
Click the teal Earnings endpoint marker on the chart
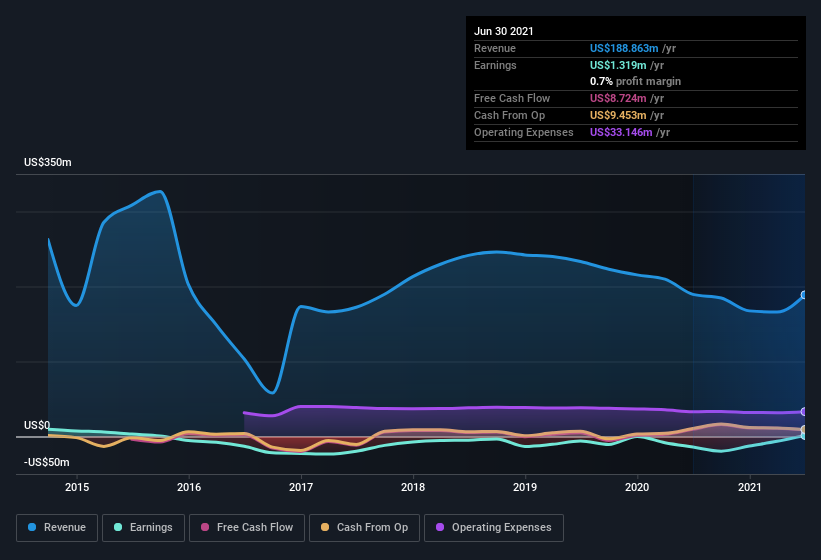click(804, 435)
